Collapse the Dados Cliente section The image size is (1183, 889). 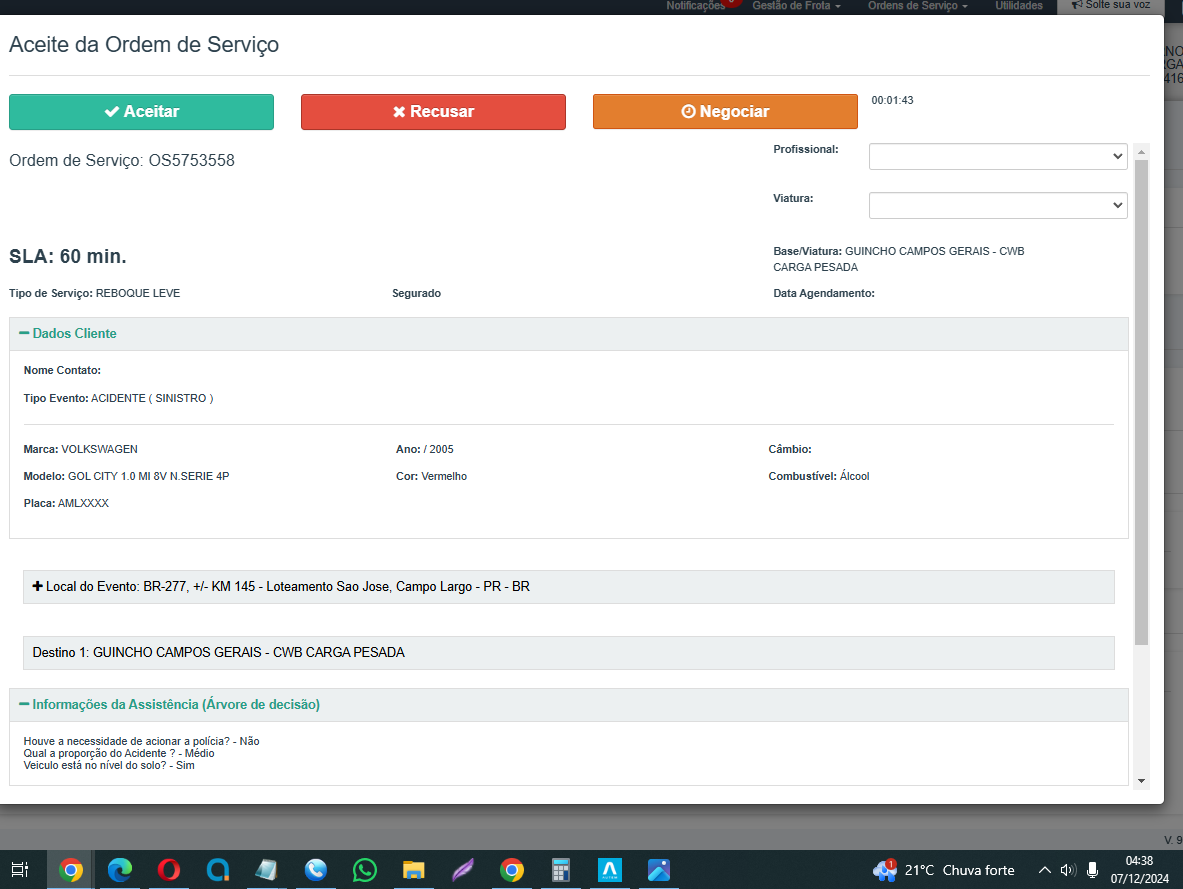tap(68, 334)
